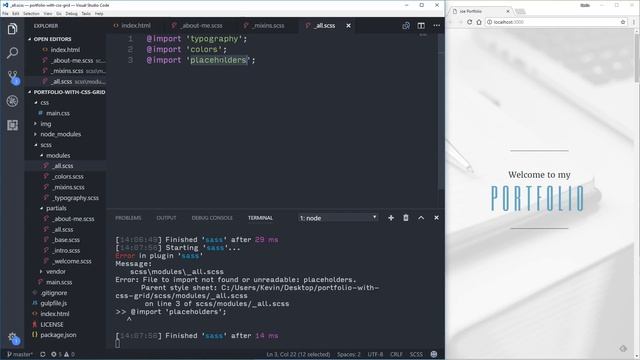This screenshot has width=640, height=360.
Task: Open the editor More Actions ellipsis
Action: pyautogui.click(x=436, y=26)
